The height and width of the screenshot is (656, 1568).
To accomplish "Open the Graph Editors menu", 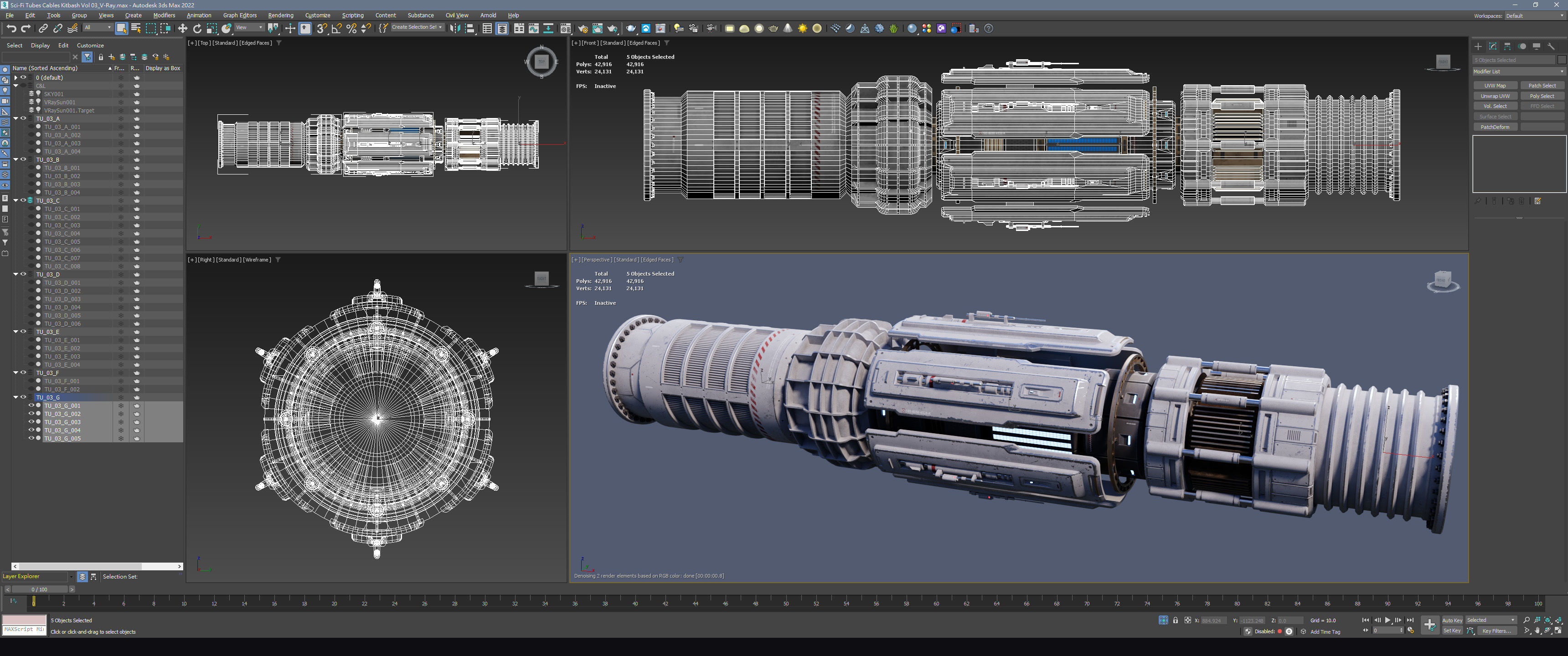I will point(240,16).
